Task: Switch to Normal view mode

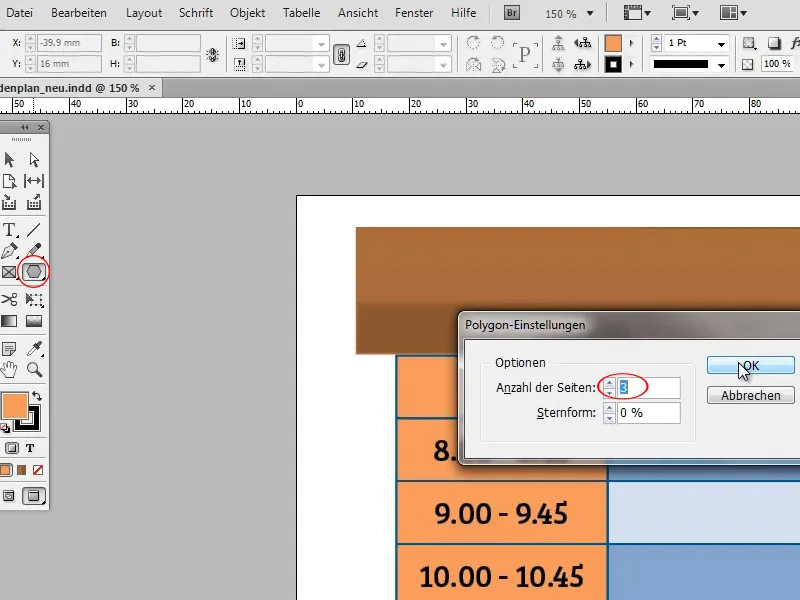Action: [9, 496]
